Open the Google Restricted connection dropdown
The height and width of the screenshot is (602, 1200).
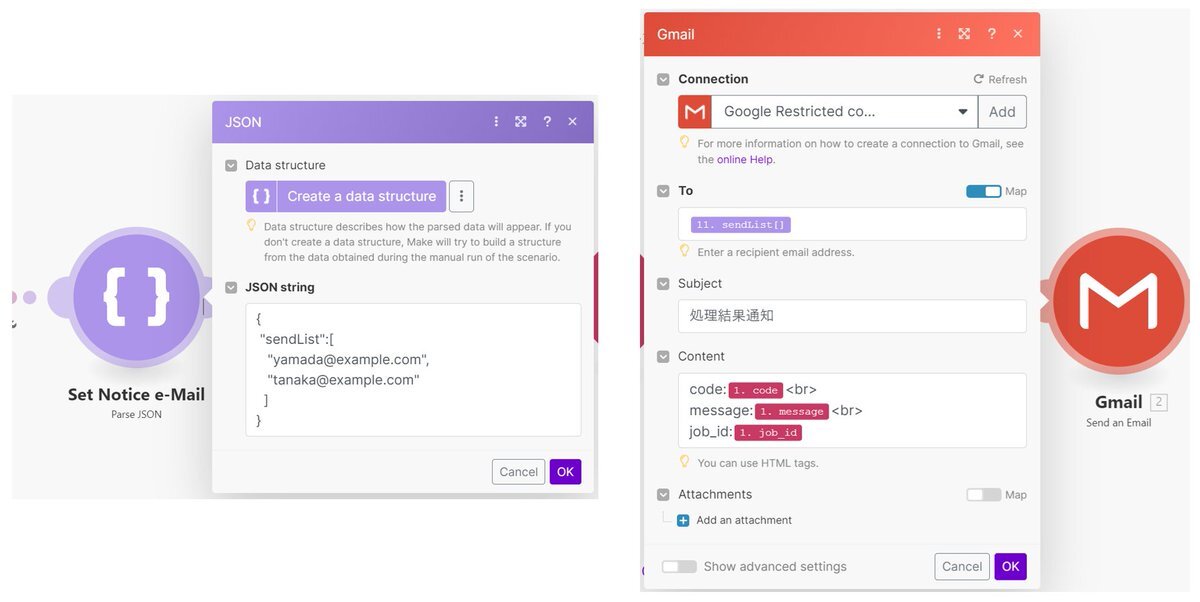(845, 112)
